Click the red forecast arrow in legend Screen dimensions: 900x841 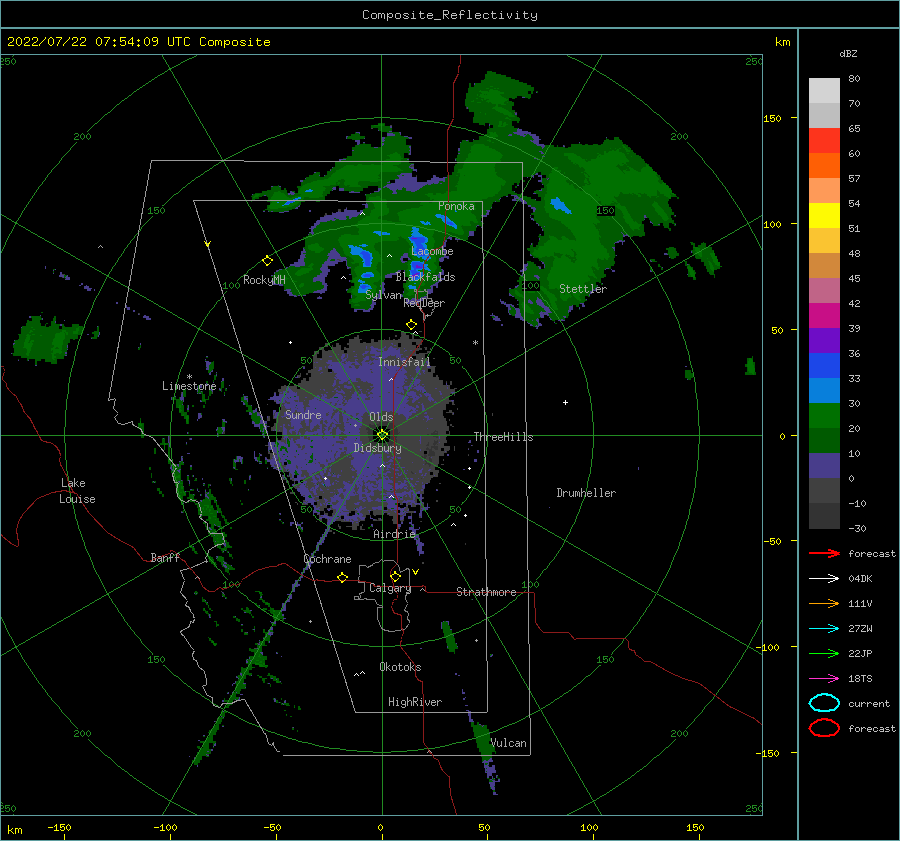click(x=824, y=553)
